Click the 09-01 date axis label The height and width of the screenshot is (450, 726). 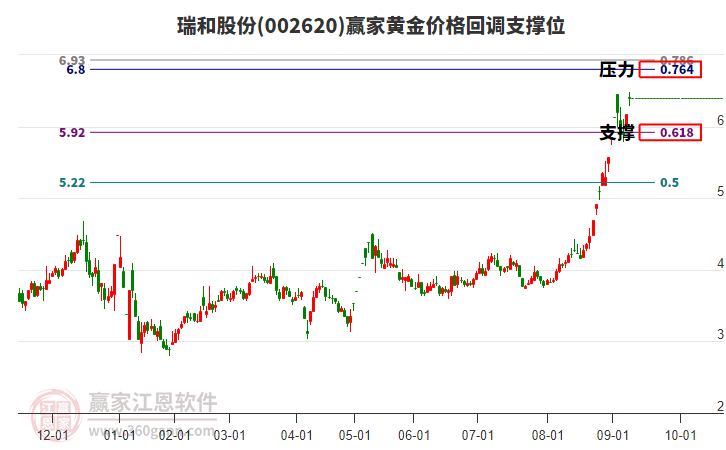(613, 436)
